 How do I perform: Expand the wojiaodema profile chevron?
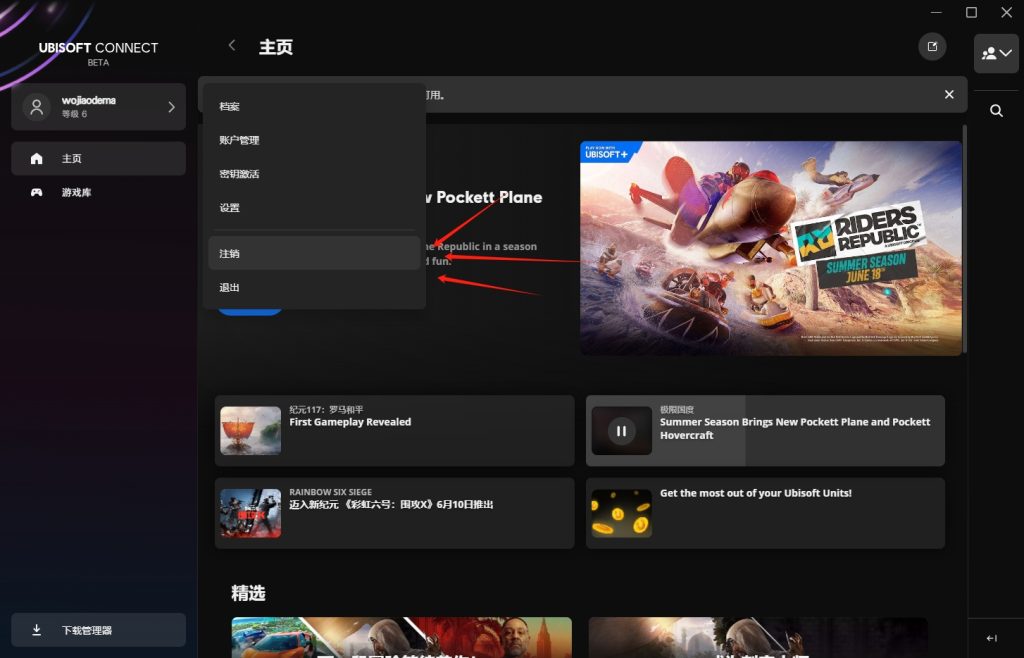pyautogui.click(x=171, y=106)
